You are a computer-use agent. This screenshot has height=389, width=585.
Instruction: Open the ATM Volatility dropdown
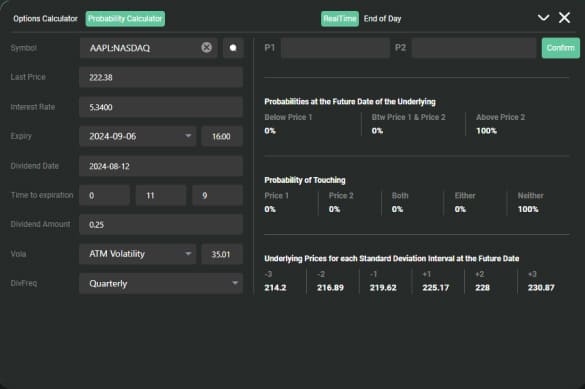coord(137,254)
